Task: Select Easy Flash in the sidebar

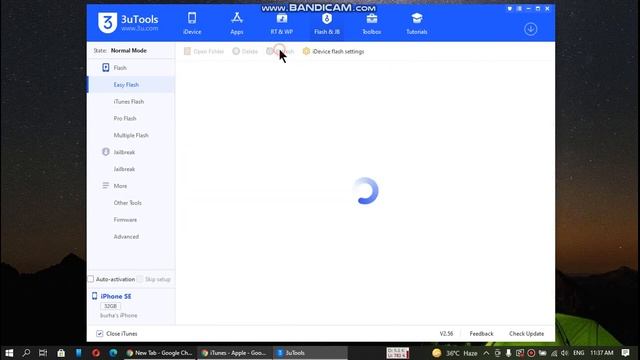Action: point(126,84)
